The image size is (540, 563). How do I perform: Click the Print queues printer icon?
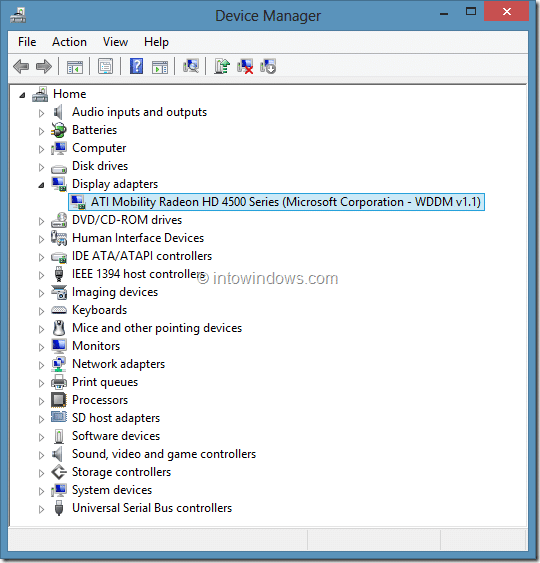(x=59, y=382)
